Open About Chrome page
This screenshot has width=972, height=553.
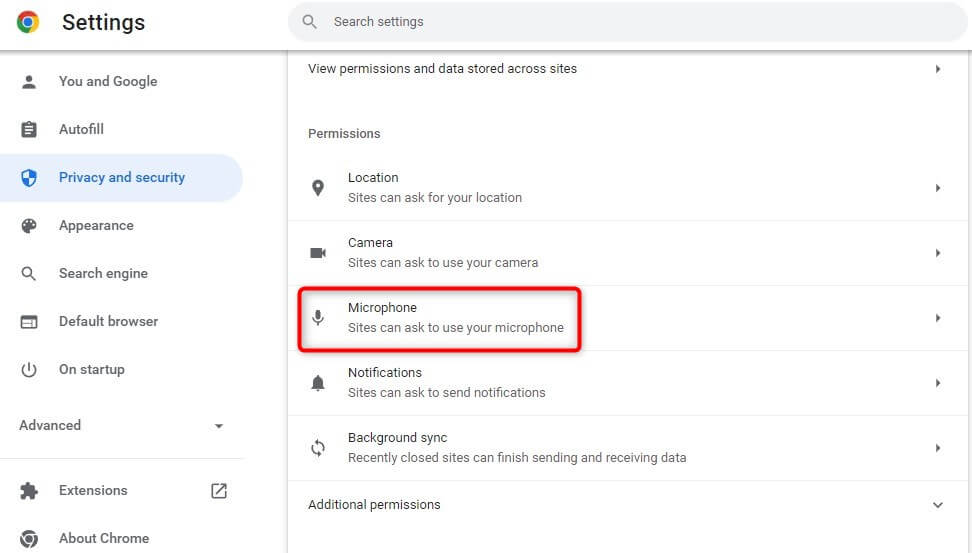click(103, 538)
